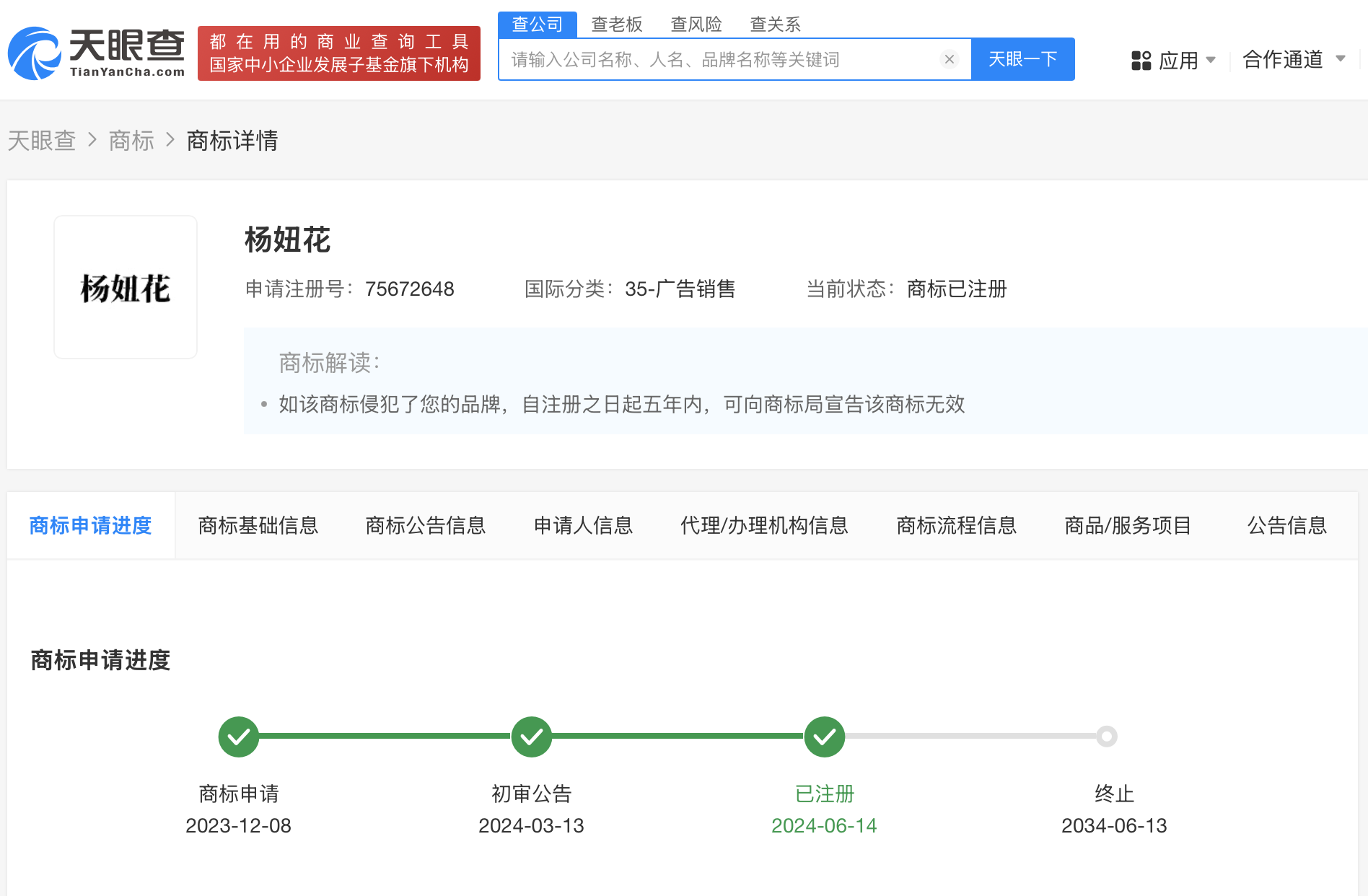Screen dimensions: 1368x896
Task: Click the 商标申请 green checkmark step
Action: (x=239, y=737)
